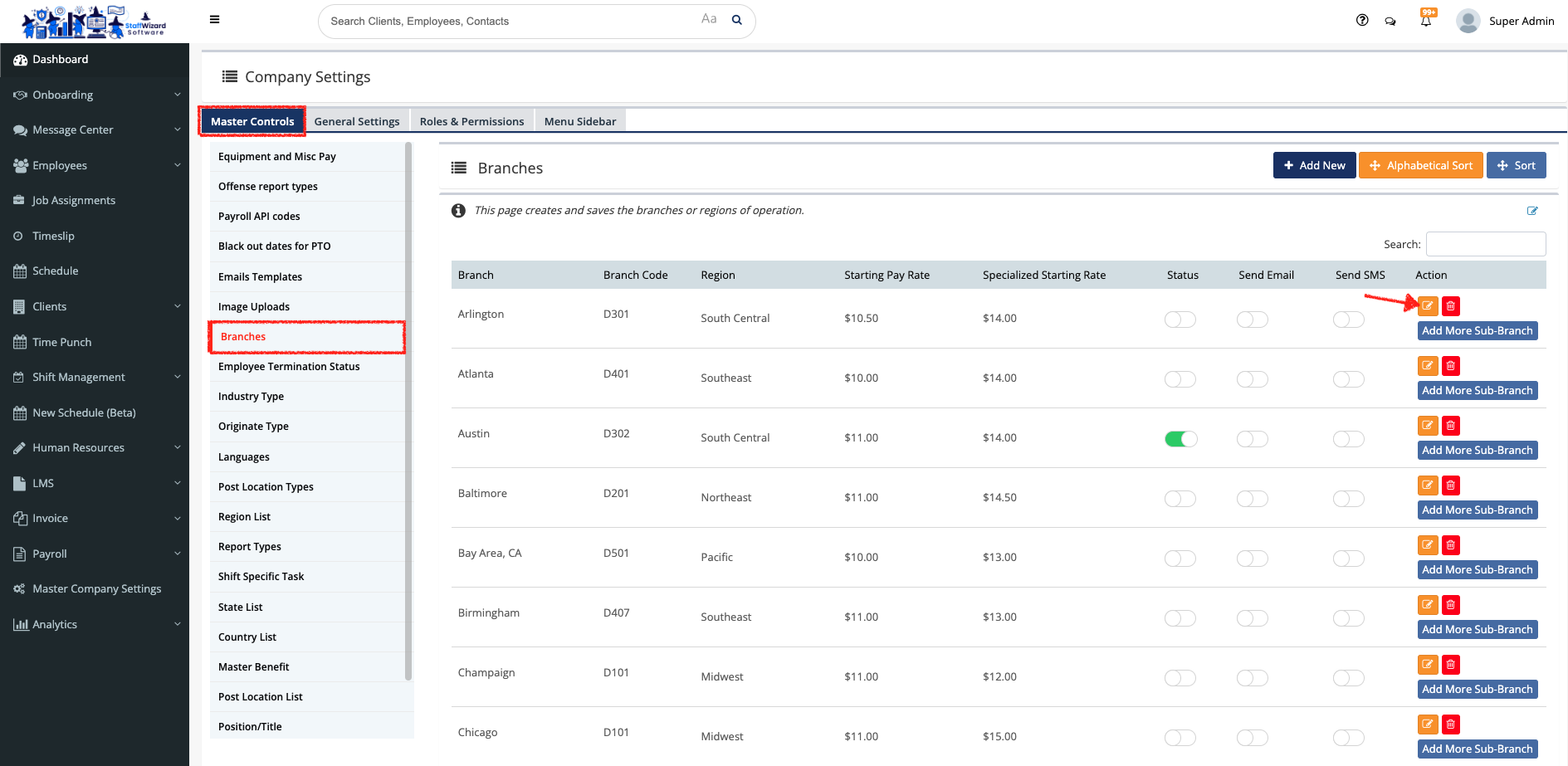Click Add More Sub-Branch for Austin

(x=1477, y=451)
